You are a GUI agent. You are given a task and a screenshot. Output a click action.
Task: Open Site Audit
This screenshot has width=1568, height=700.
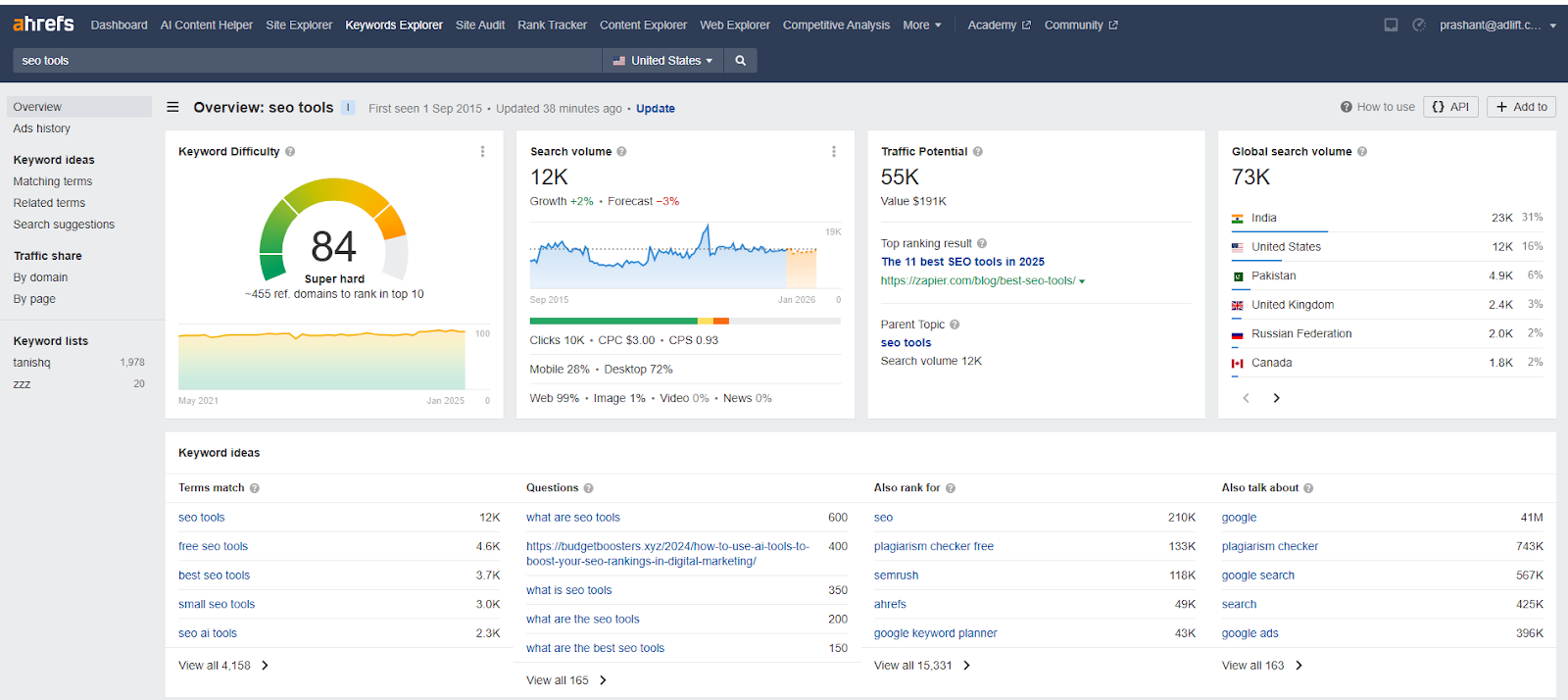coord(480,25)
